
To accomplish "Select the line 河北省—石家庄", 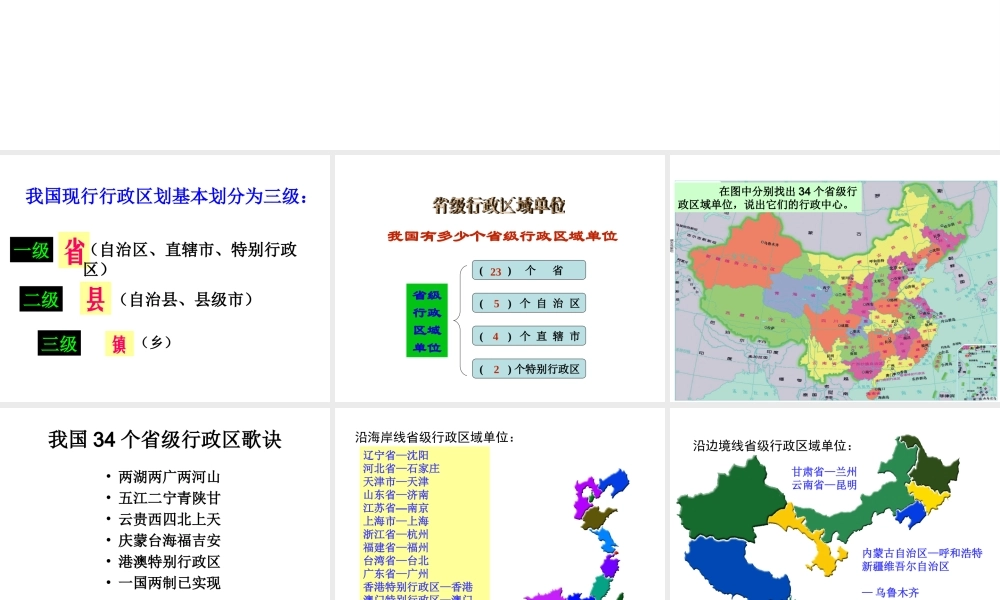I will (401, 469).
